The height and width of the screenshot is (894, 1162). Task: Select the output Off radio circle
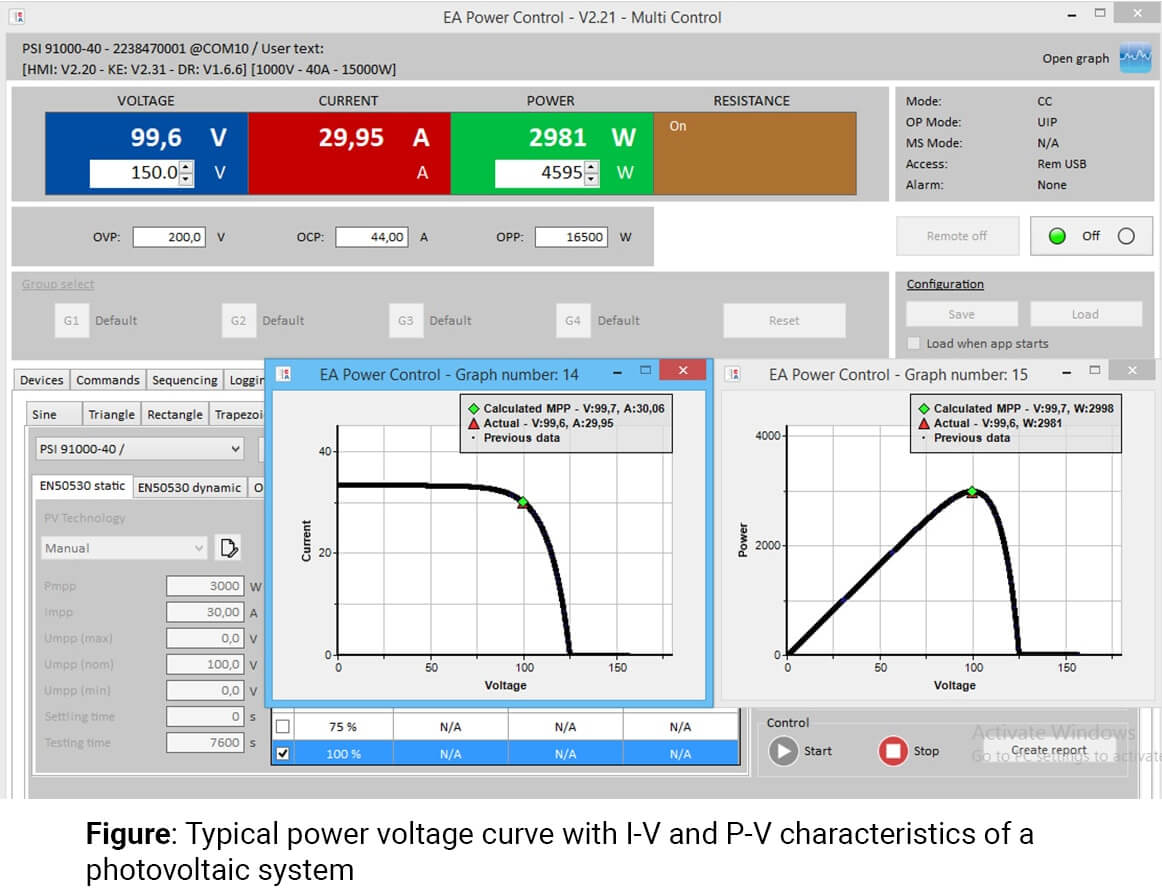click(1126, 236)
